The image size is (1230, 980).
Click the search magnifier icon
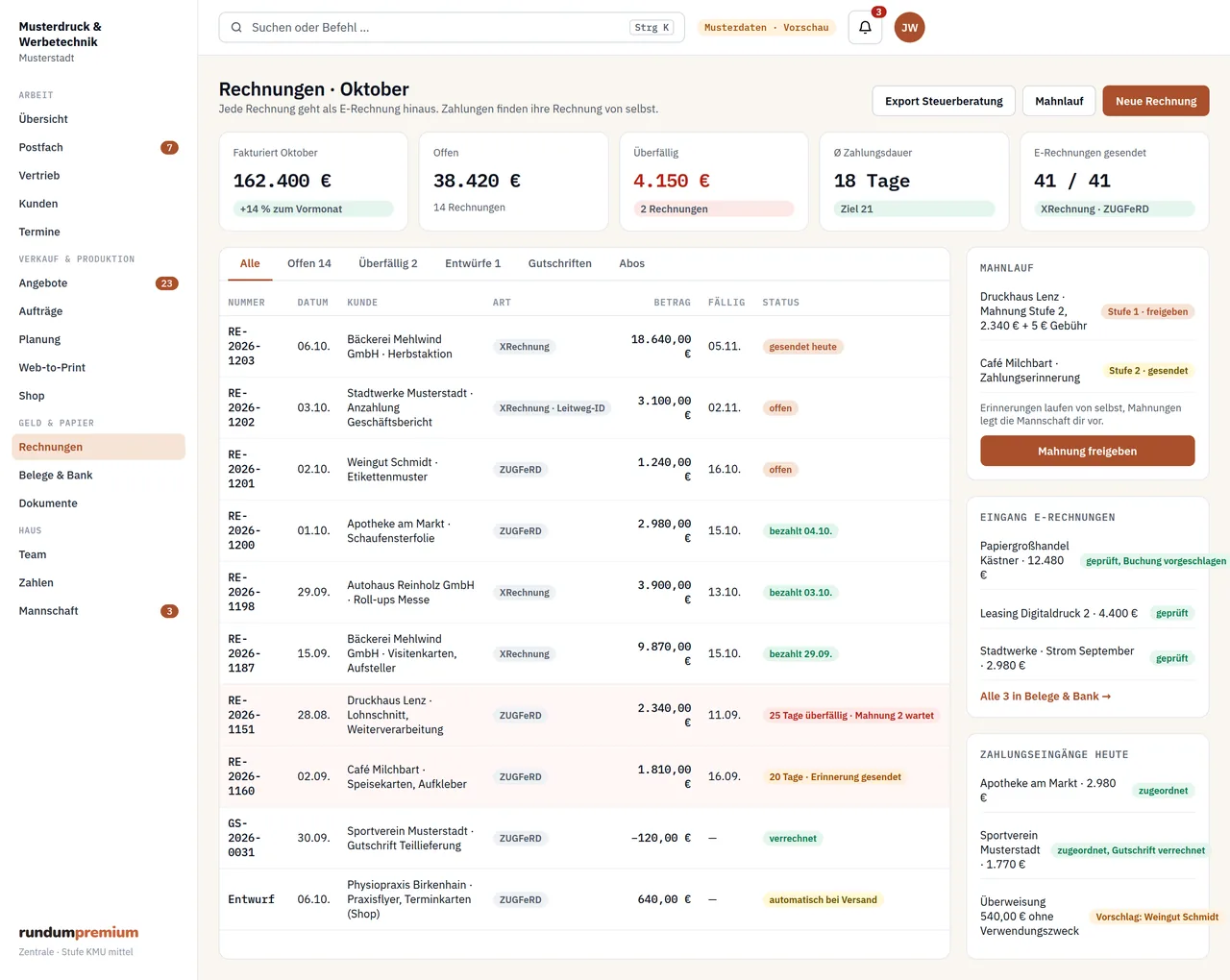[x=236, y=28]
